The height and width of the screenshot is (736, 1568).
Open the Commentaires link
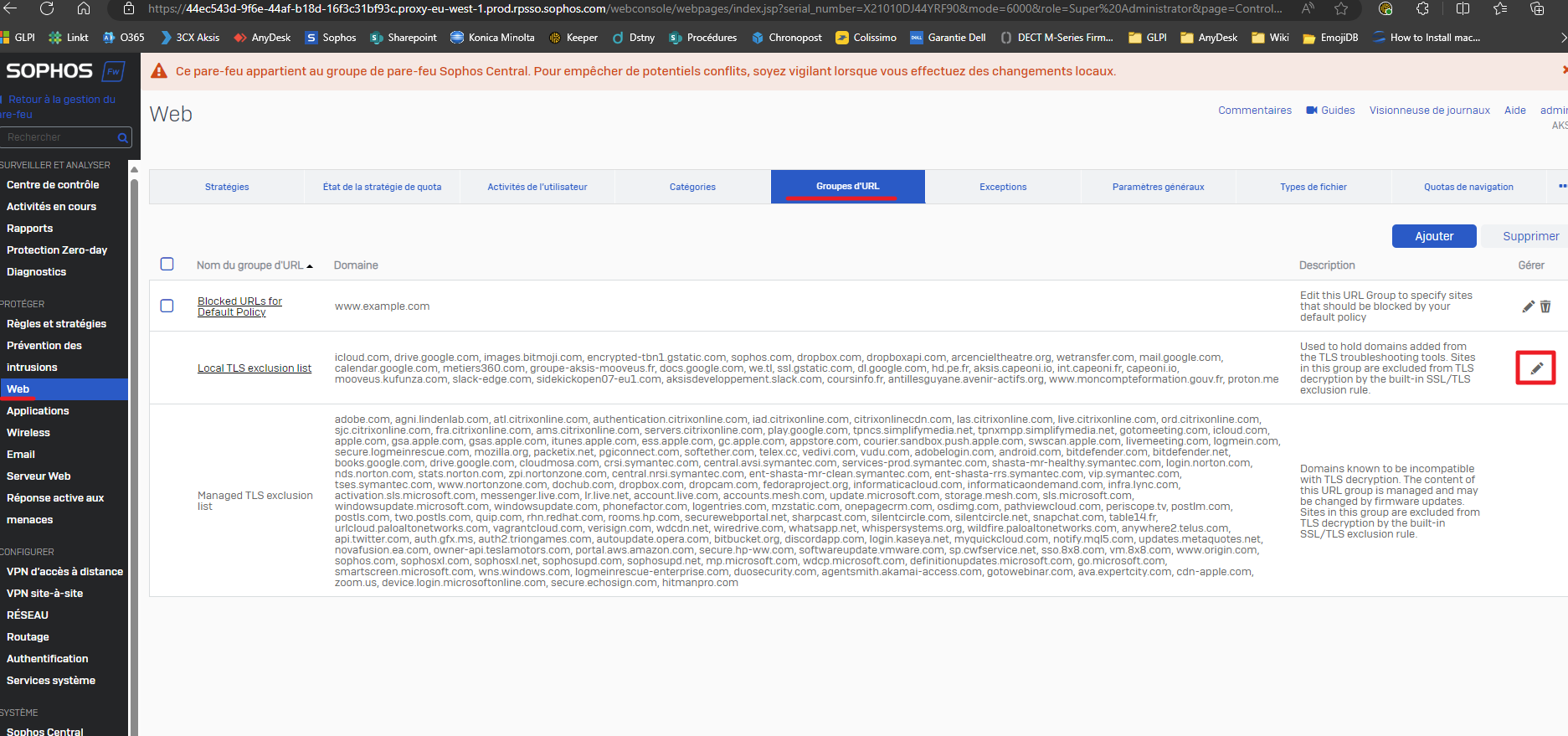pos(1255,111)
